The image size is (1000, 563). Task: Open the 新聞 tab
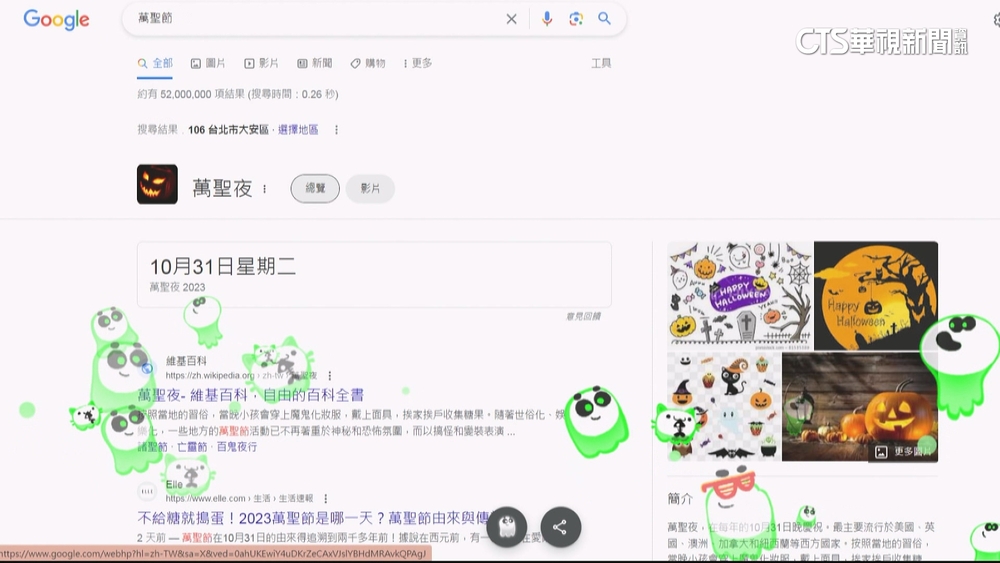314,63
